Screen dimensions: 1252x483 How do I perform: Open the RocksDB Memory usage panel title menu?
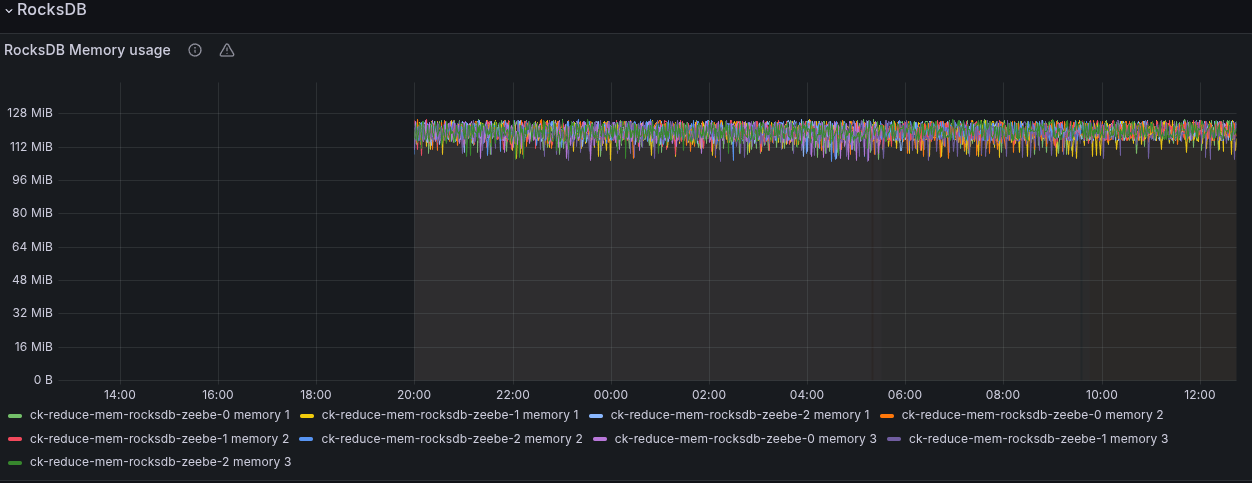click(87, 50)
